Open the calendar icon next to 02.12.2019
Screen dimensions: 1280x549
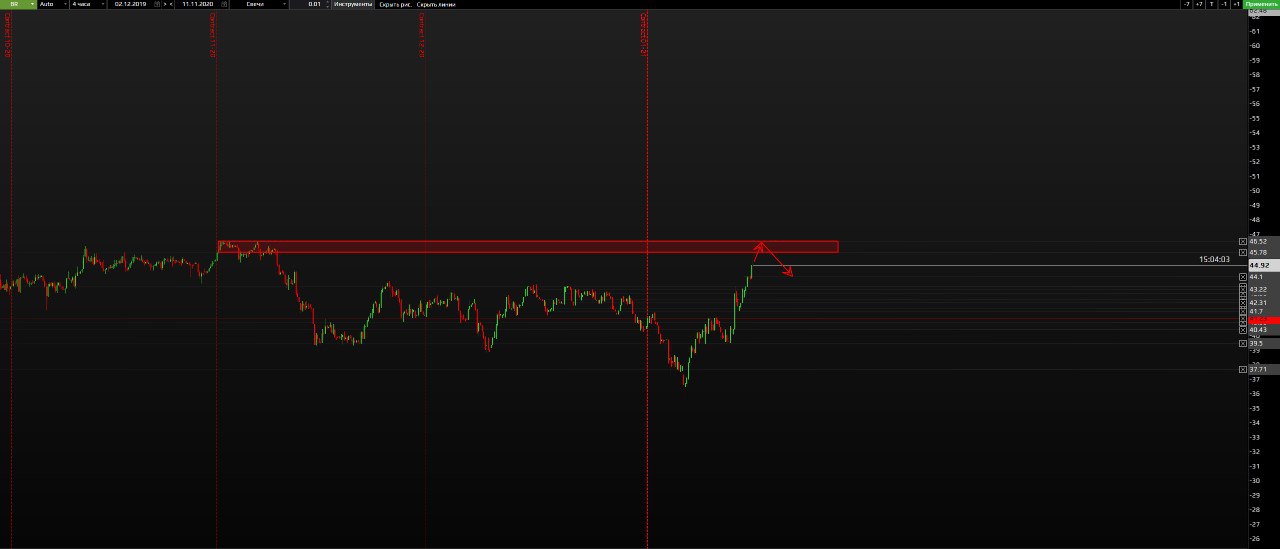157,4
